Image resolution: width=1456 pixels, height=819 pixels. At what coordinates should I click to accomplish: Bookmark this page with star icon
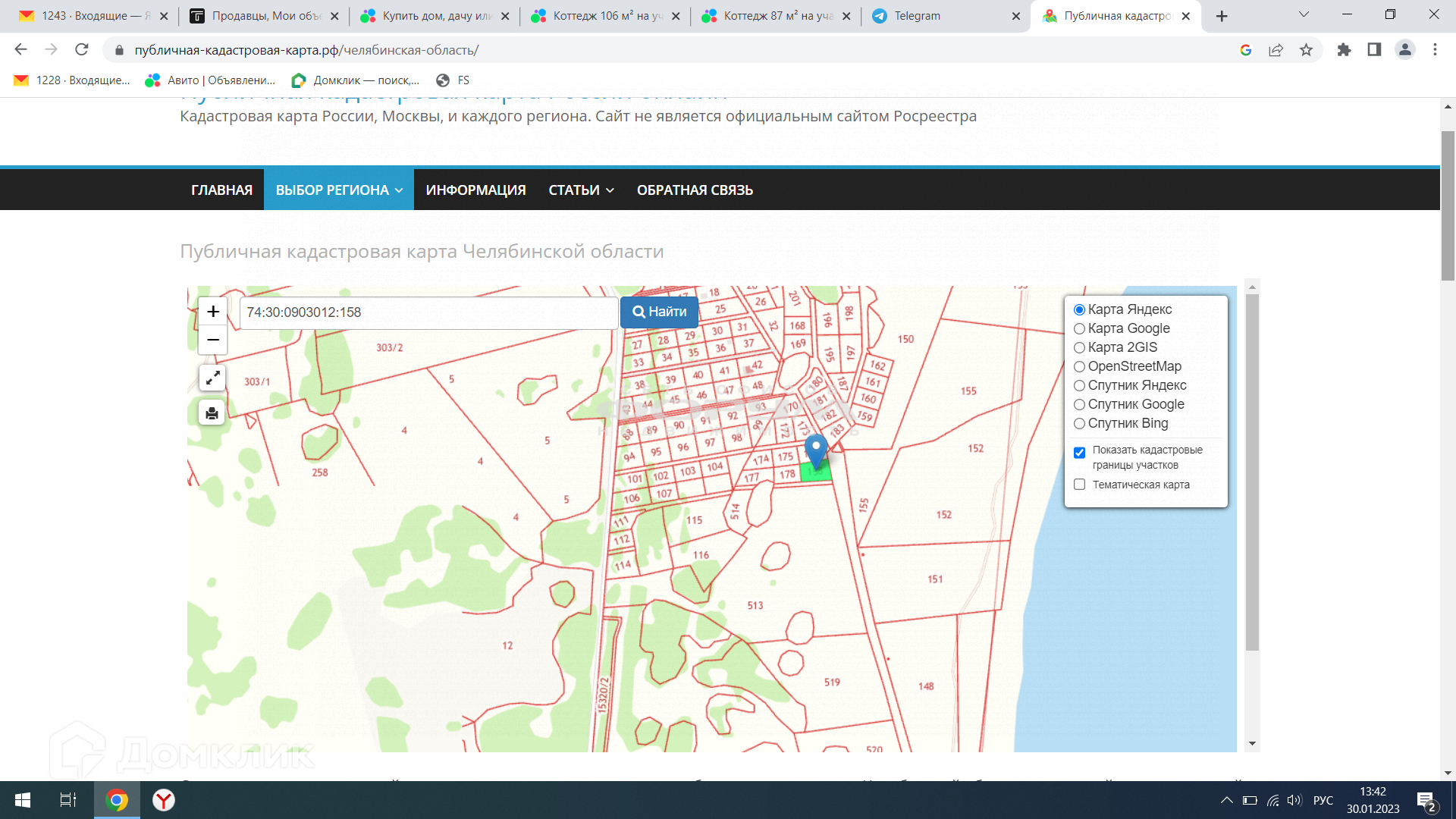click(1306, 50)
